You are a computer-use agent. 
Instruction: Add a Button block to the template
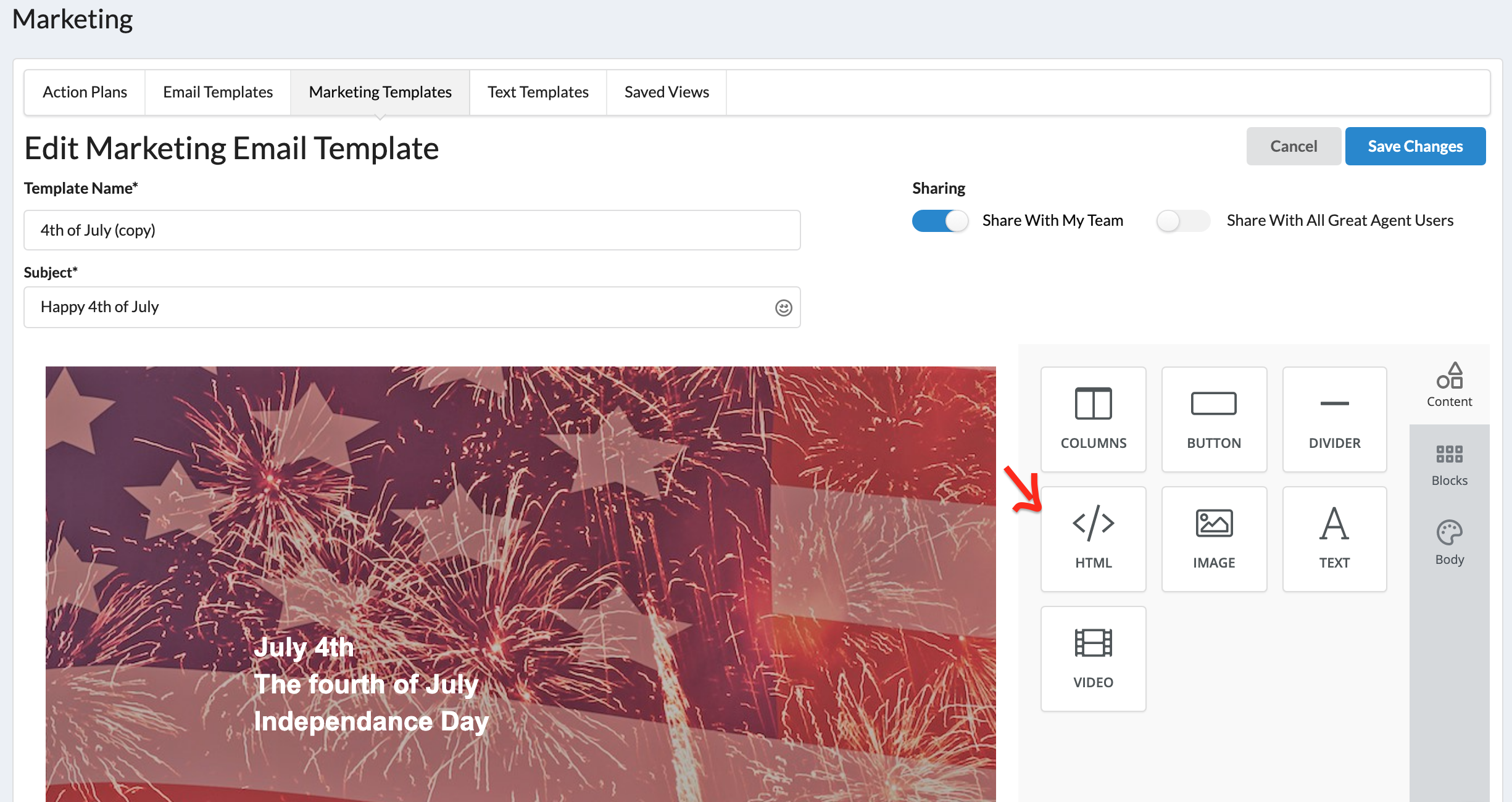pos(1213,420)
